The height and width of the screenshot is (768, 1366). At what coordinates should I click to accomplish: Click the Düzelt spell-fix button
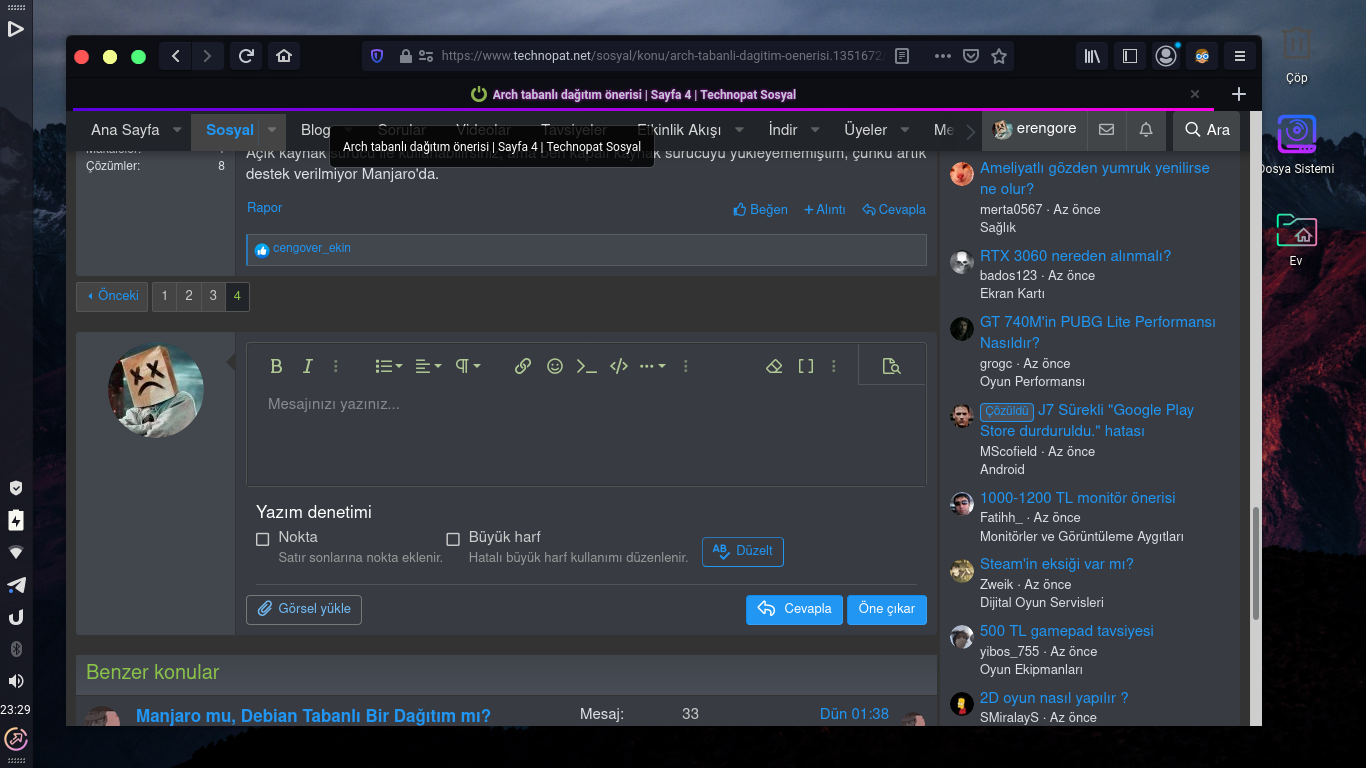pos(743,551)
